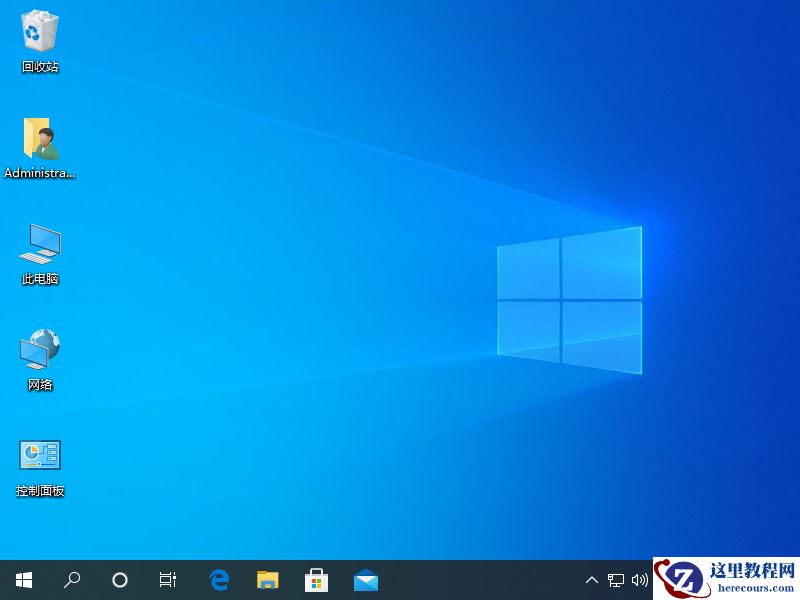
Task: Open the Start menu
Action: 23,580
